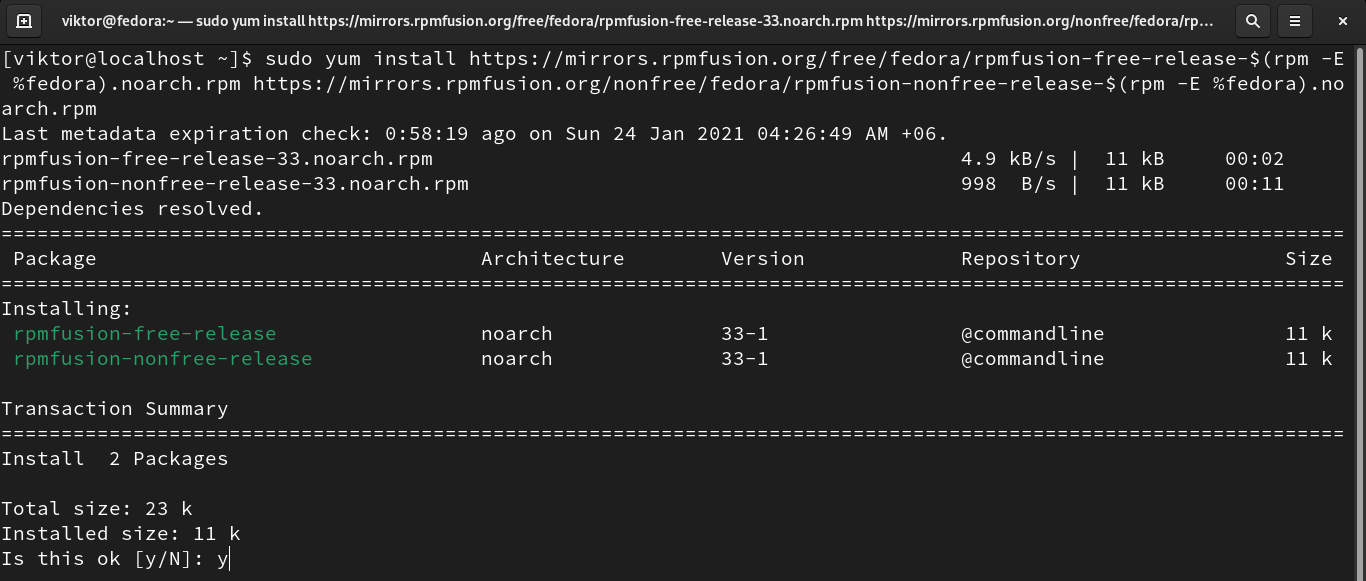
Task: Click the "Total size: 23 k" line
Action: (96, 509)
